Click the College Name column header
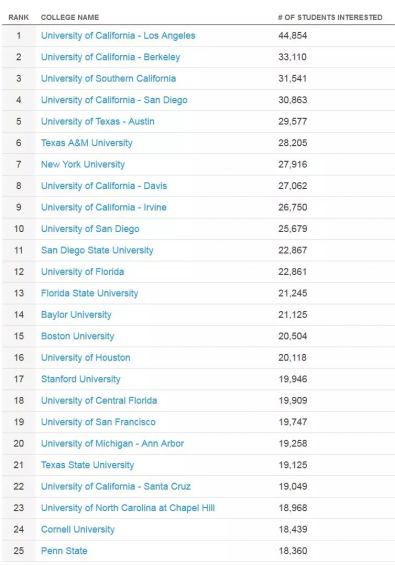Viewport: 395px width, 565px height. click(x=70, y=17)
